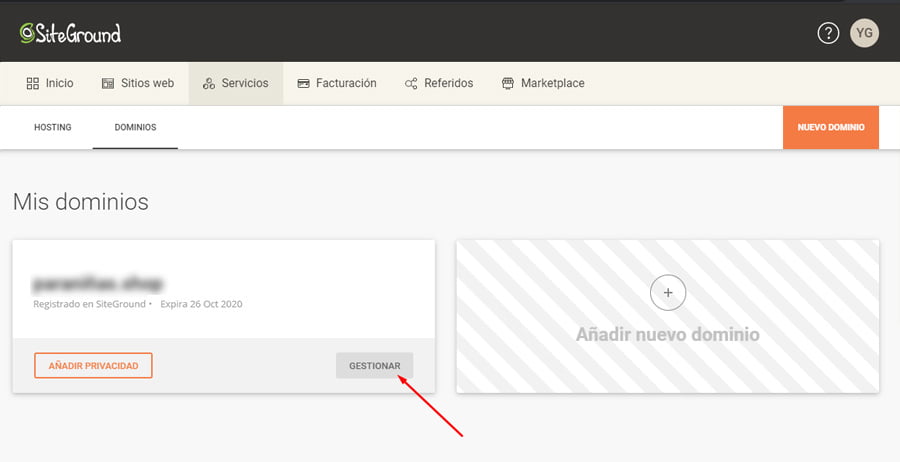Click the 'Registrado en SiteGround' text
Screen dimensions: 900x462
click(x=89, y=304)
